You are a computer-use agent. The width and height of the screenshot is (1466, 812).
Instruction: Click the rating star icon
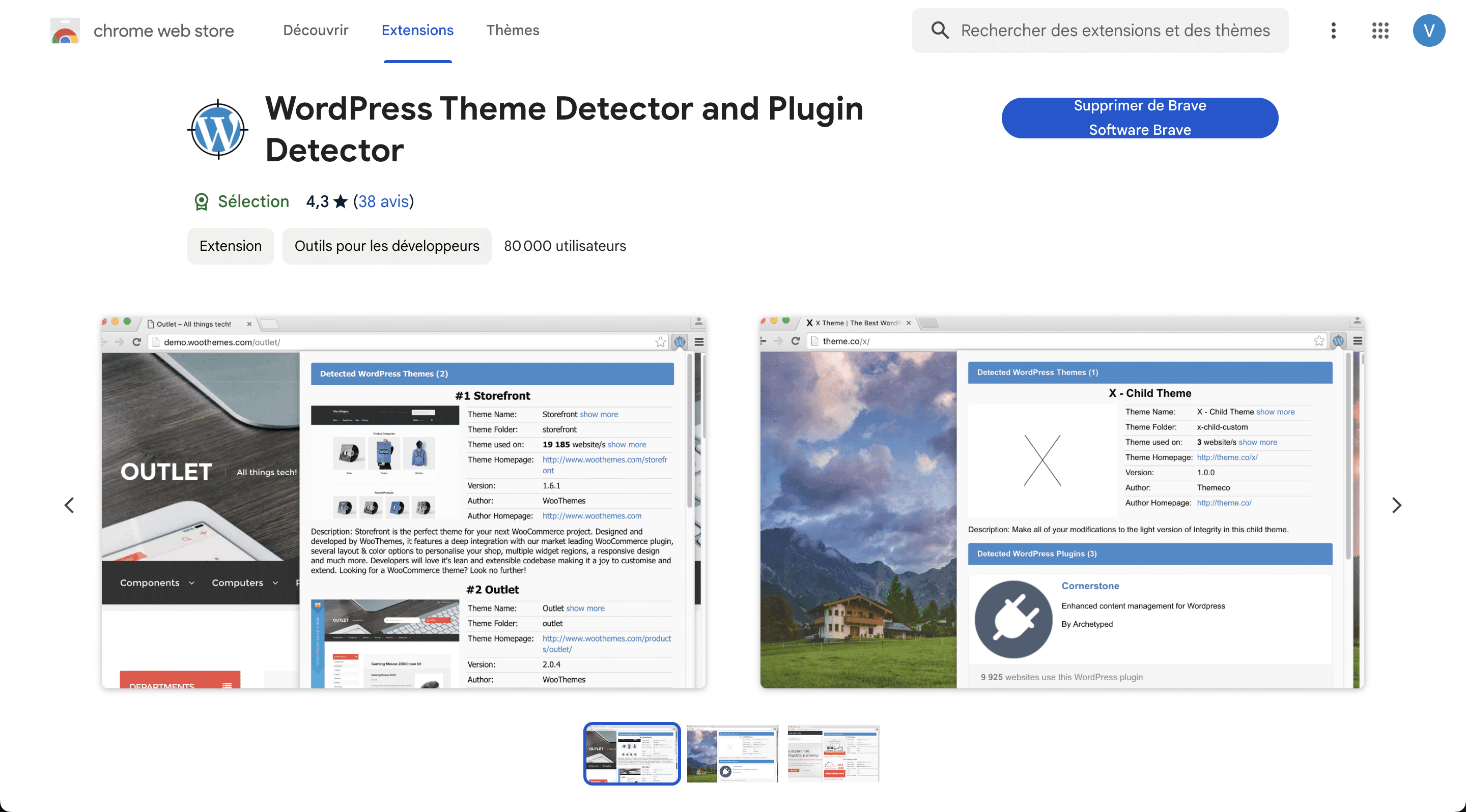tap(341, 201)
